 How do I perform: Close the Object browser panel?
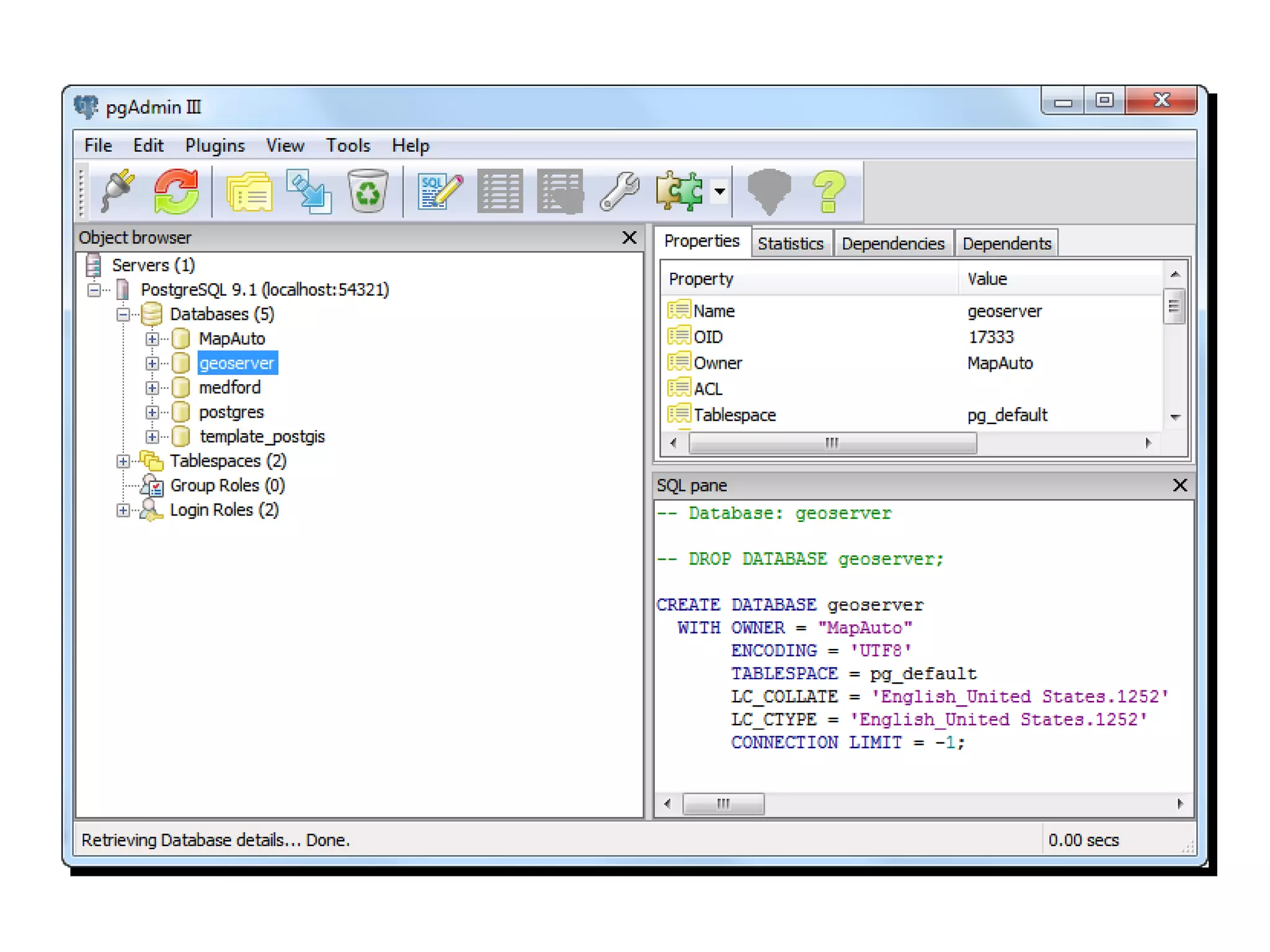[x=629, y=237]
